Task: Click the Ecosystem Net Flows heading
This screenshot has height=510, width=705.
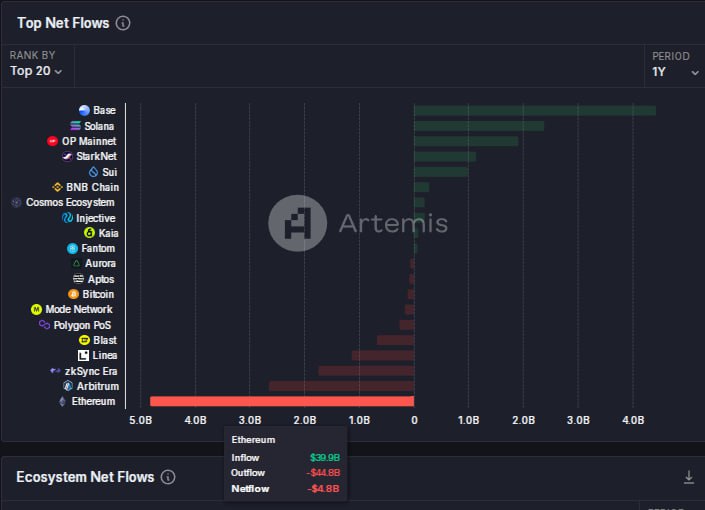Action: [85, 477]
